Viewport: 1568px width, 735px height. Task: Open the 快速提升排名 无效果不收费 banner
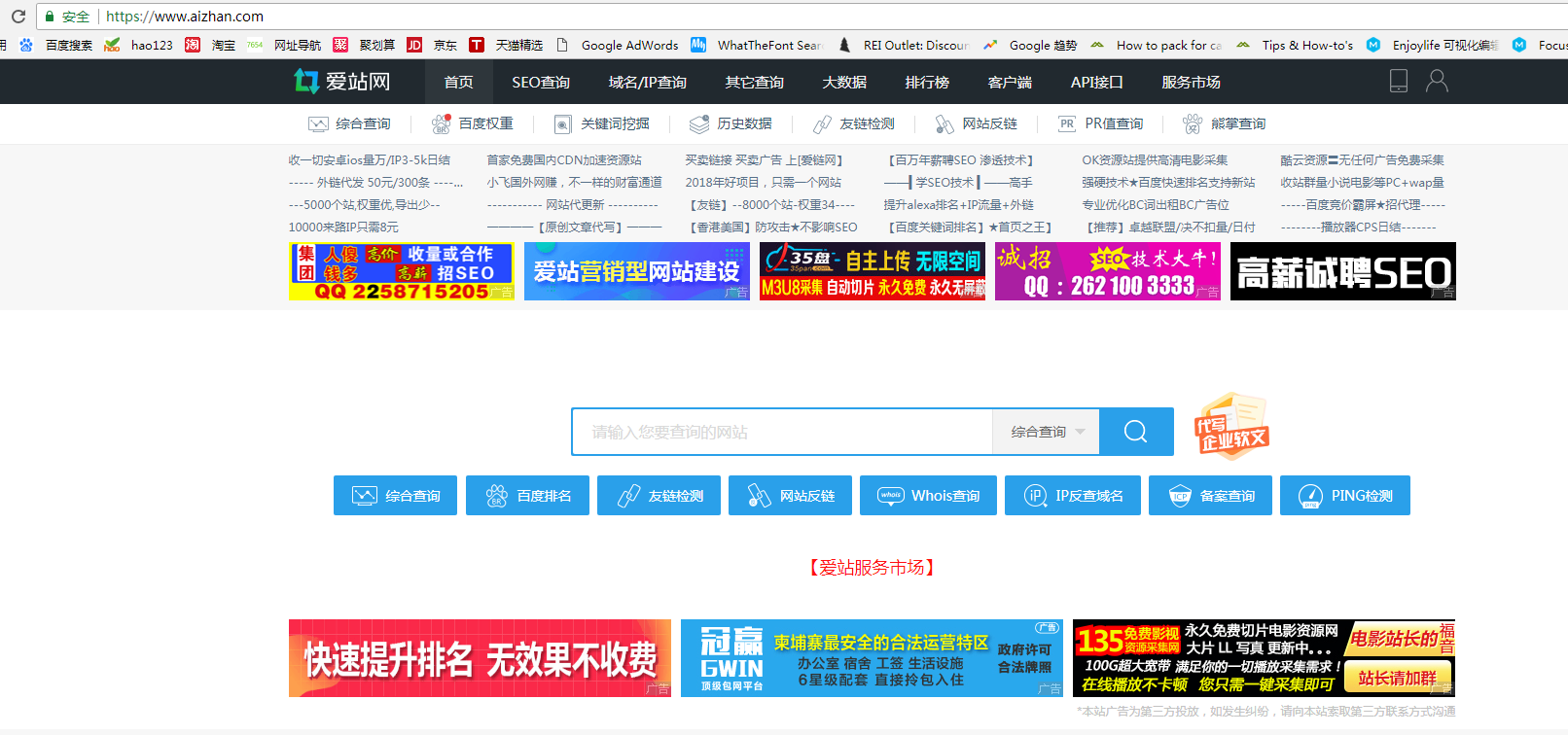[x=480, y=658]
